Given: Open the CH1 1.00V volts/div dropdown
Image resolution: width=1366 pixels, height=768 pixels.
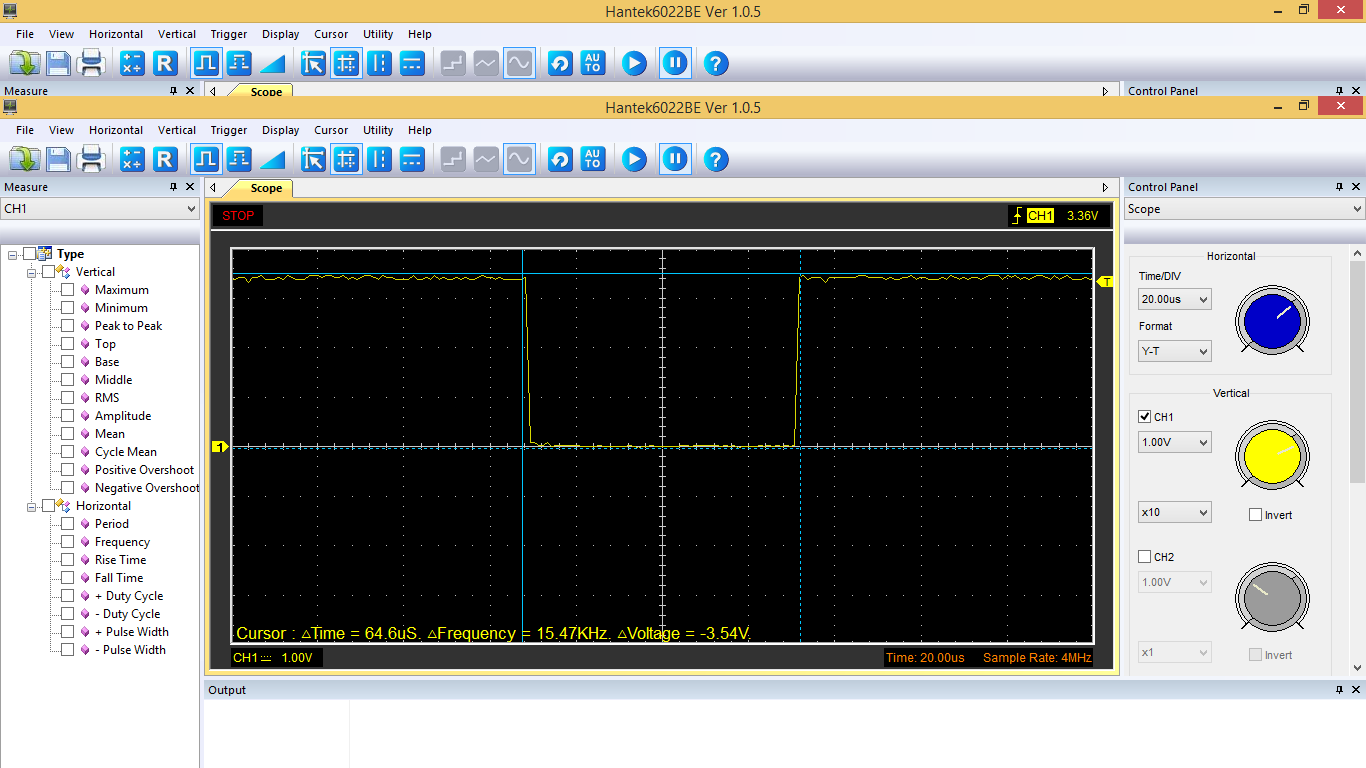Looking at the screenshot, I should (1175, 442).
